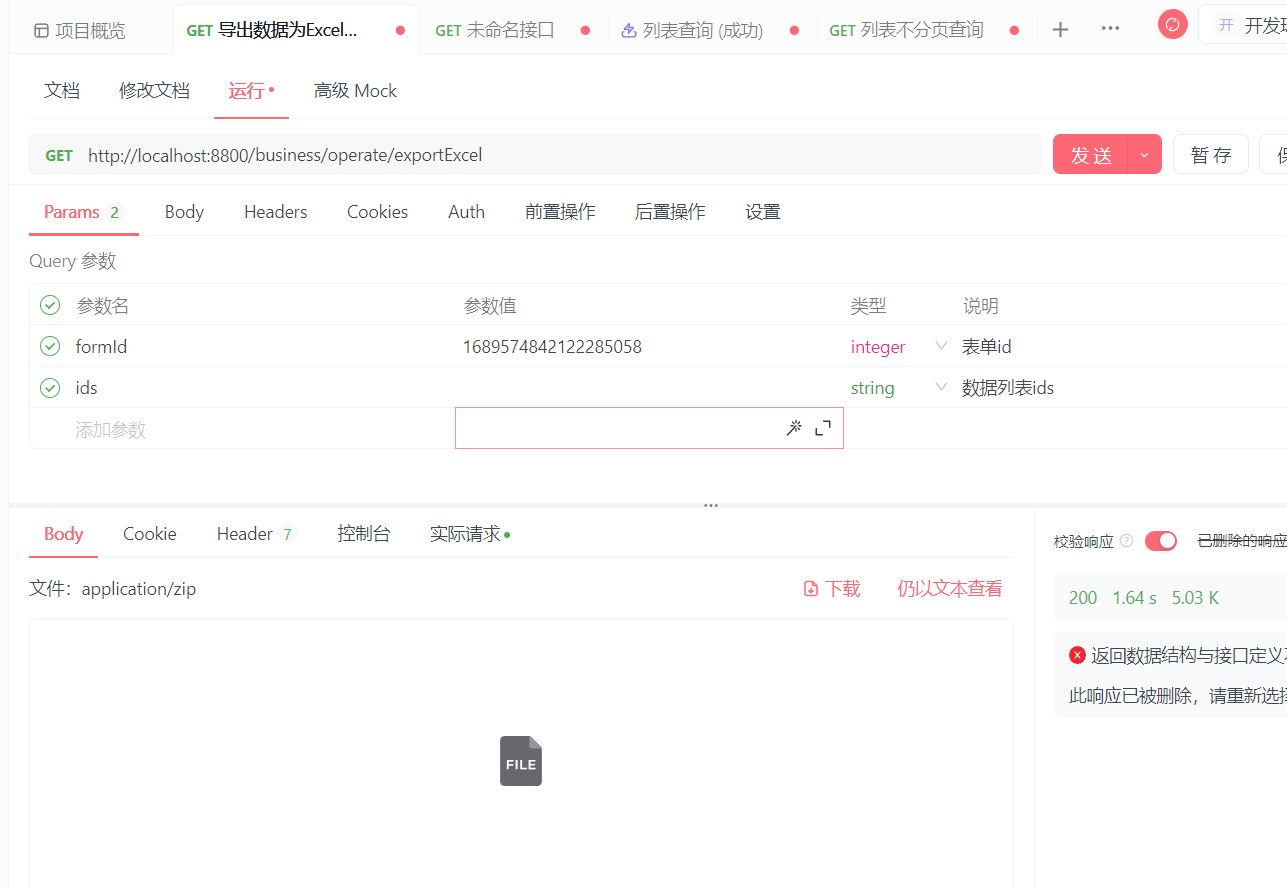Click the 发送 send button
Viewport: 1287px width, 888px height.
(x=1090, y=154)
